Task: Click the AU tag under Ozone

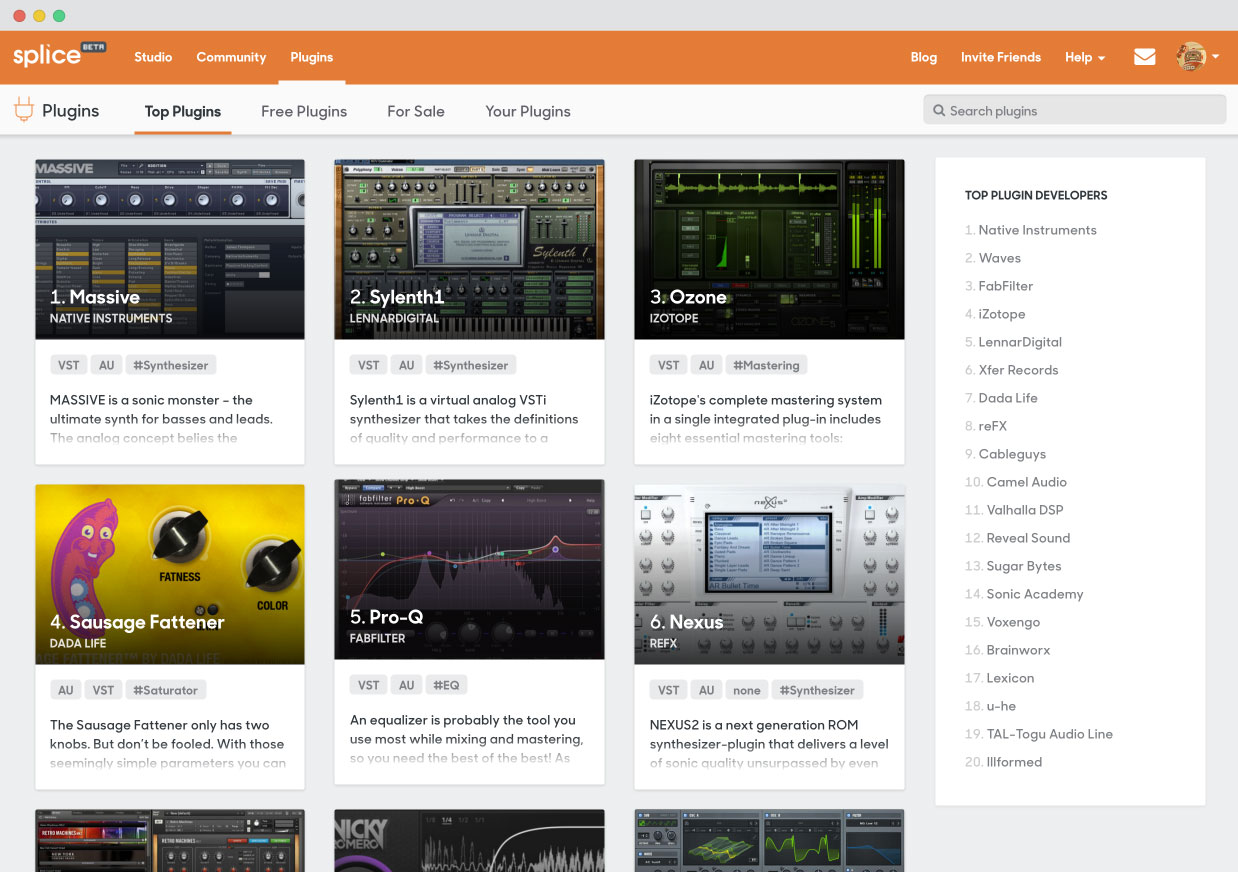Action: coord(706,365)
